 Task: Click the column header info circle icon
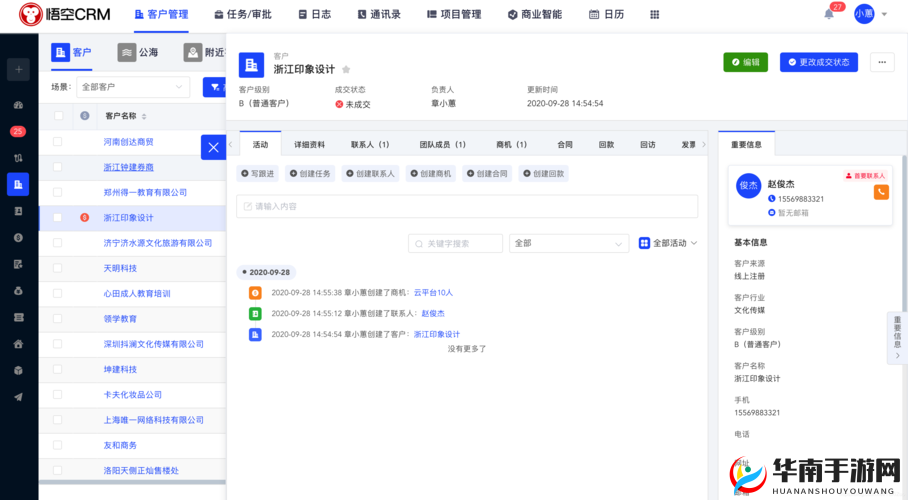[85, 116]
